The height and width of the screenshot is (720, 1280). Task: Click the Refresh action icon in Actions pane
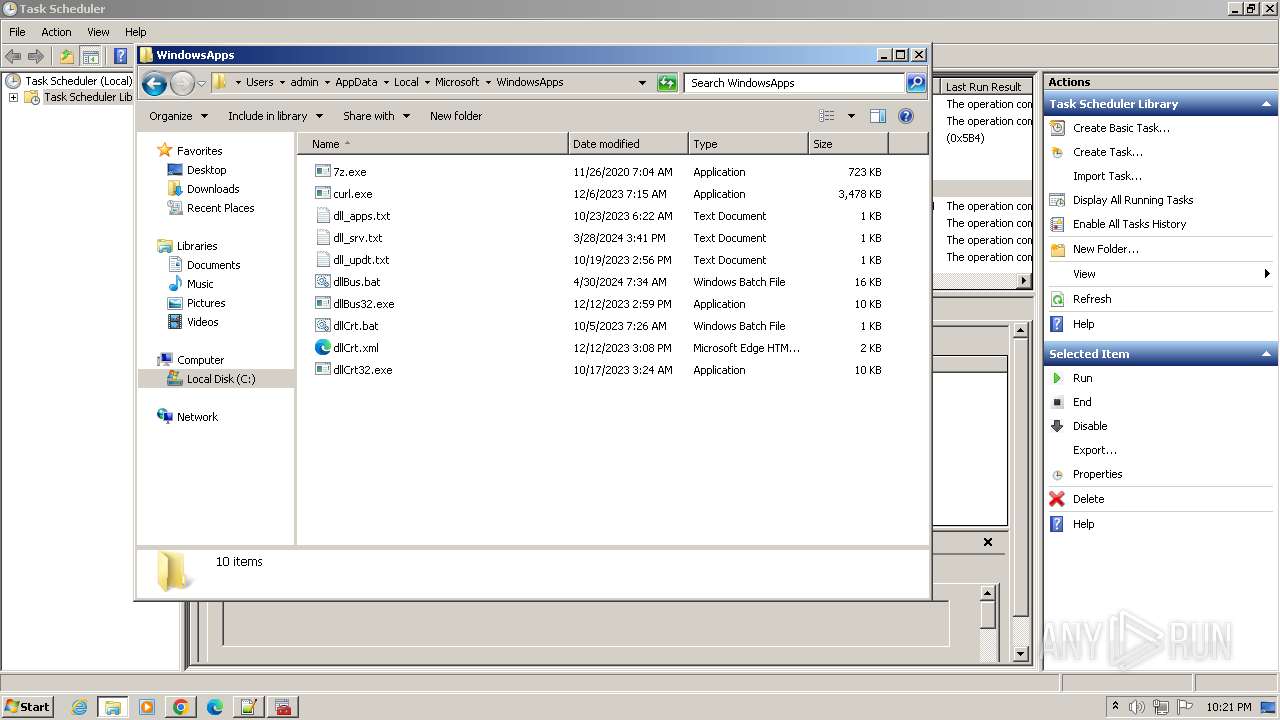[1058, 299]
